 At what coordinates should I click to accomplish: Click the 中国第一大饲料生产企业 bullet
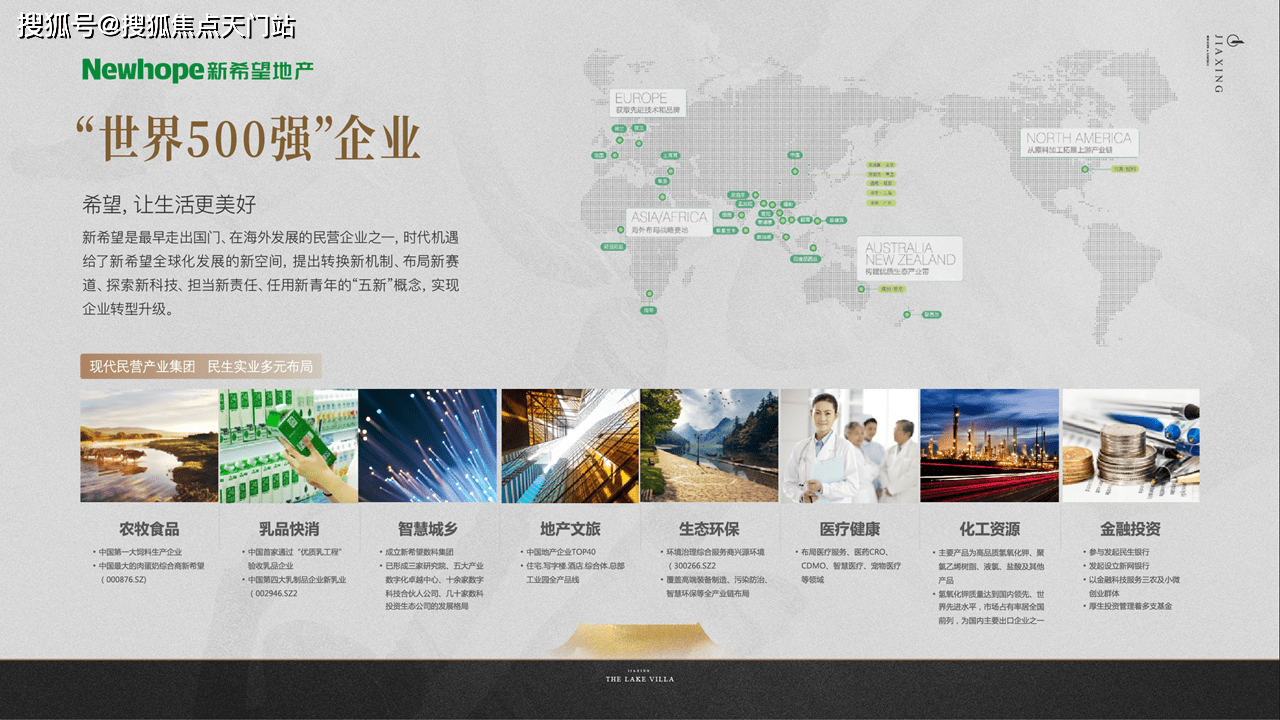(x=138, y=552)
